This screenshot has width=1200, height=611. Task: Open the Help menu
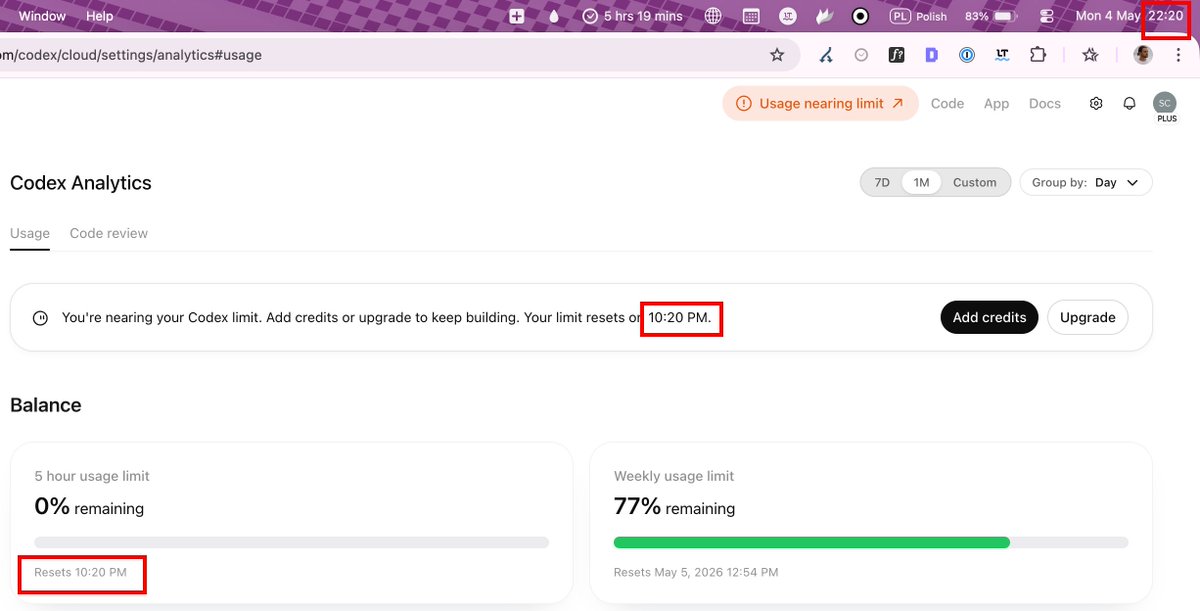click(x=99, y=16)
